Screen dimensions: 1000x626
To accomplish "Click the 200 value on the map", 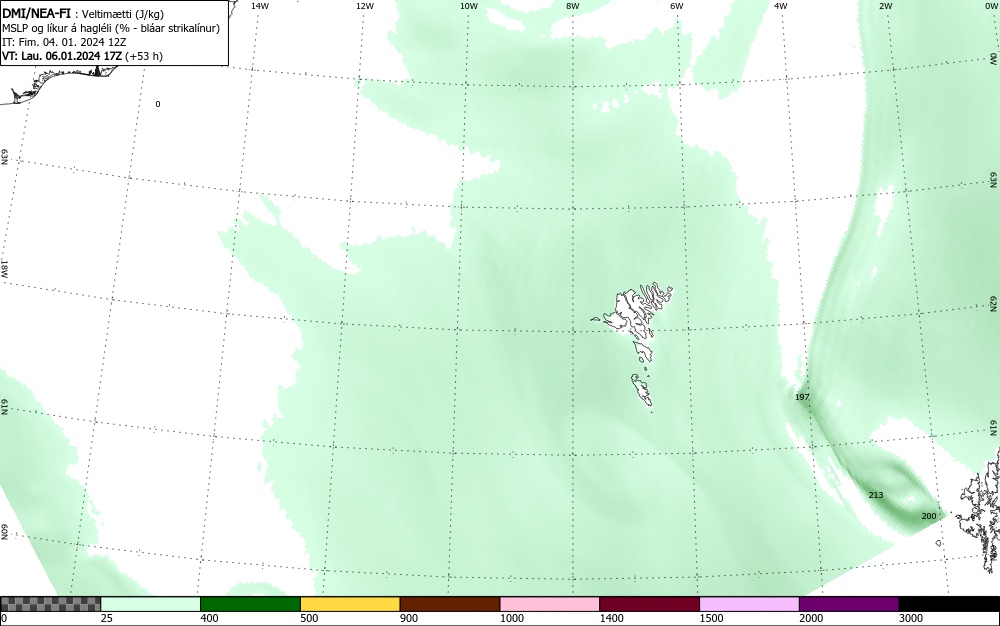I will [x=929, y=516].
